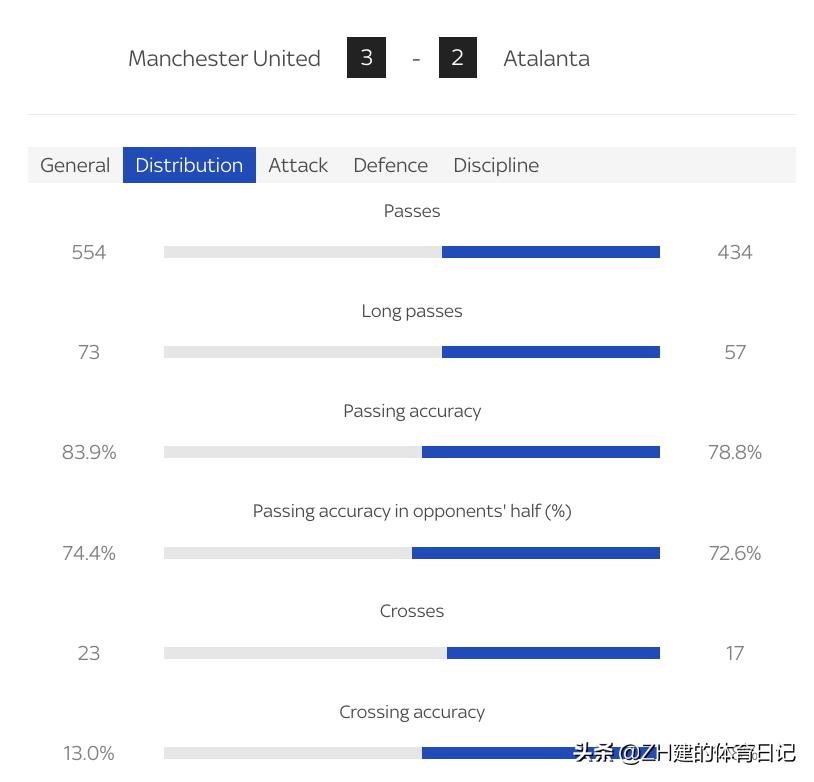The width and height of the screenshot is (814, 782).
Task: Click Atalanta's 17 crosses value
Action: [x=735, y=653]
